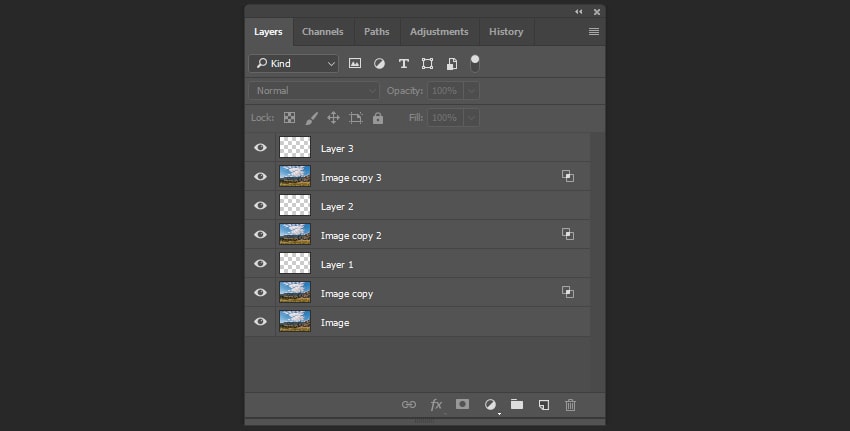Turn layer filtering on or off
The width and height of the screenshot is (850, 431).
pos(475,62)
